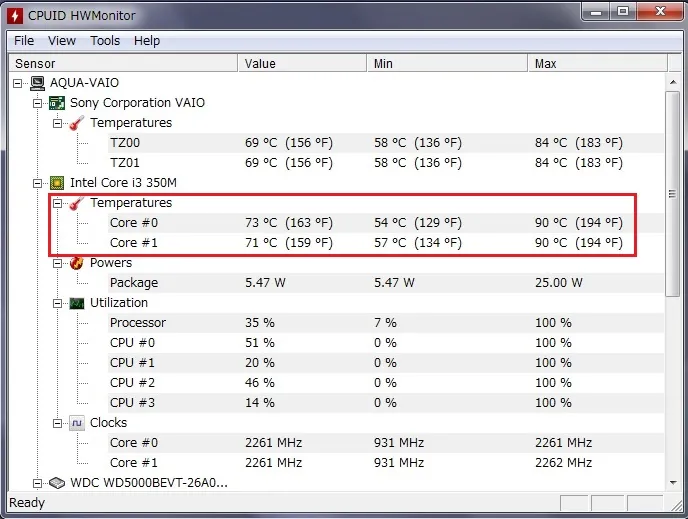Screen dimensions: 688x519
Task: Select the Package power row
Action: tap(133, 283)
